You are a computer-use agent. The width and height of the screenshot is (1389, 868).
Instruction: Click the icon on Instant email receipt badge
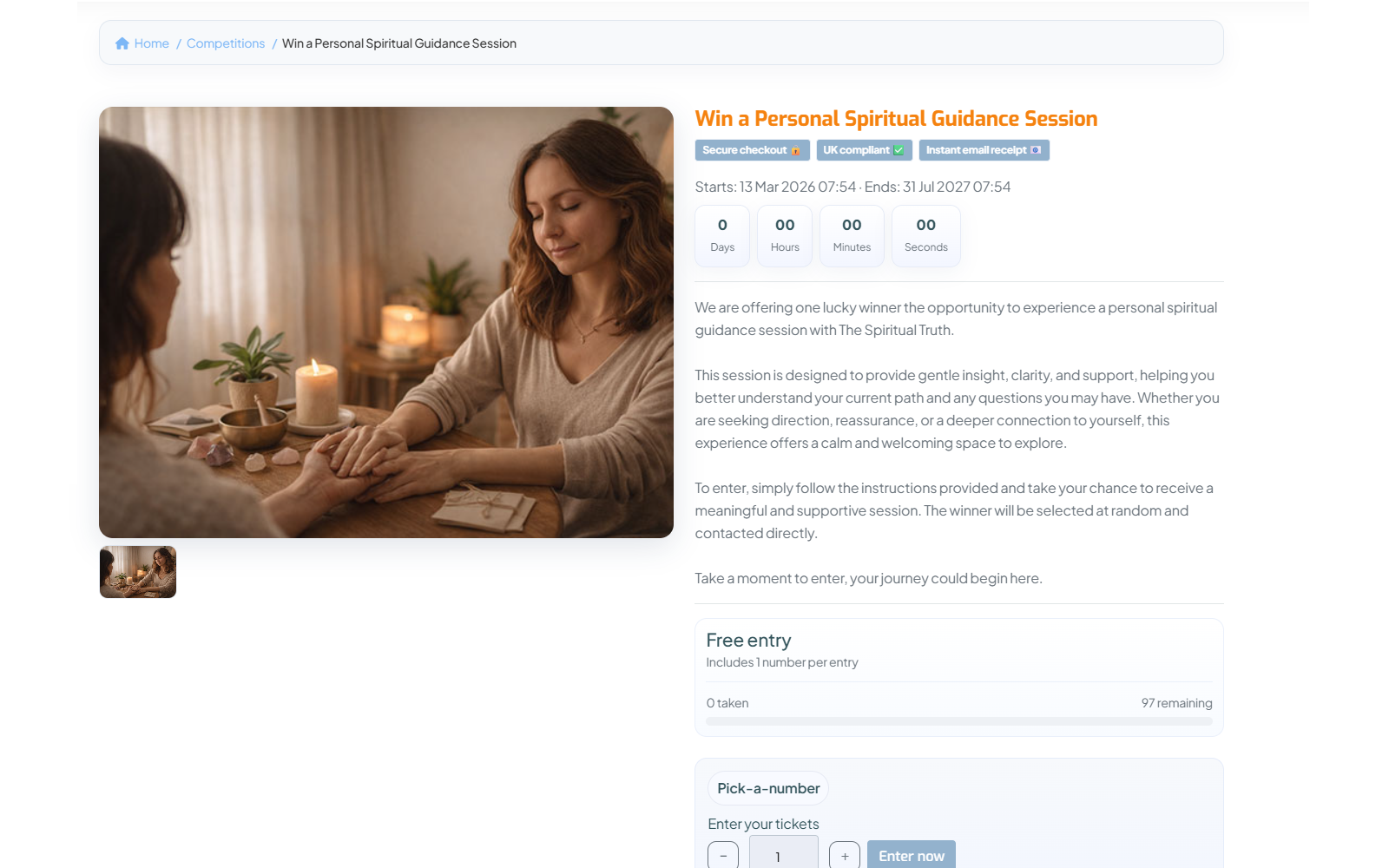pos(1036,150)
